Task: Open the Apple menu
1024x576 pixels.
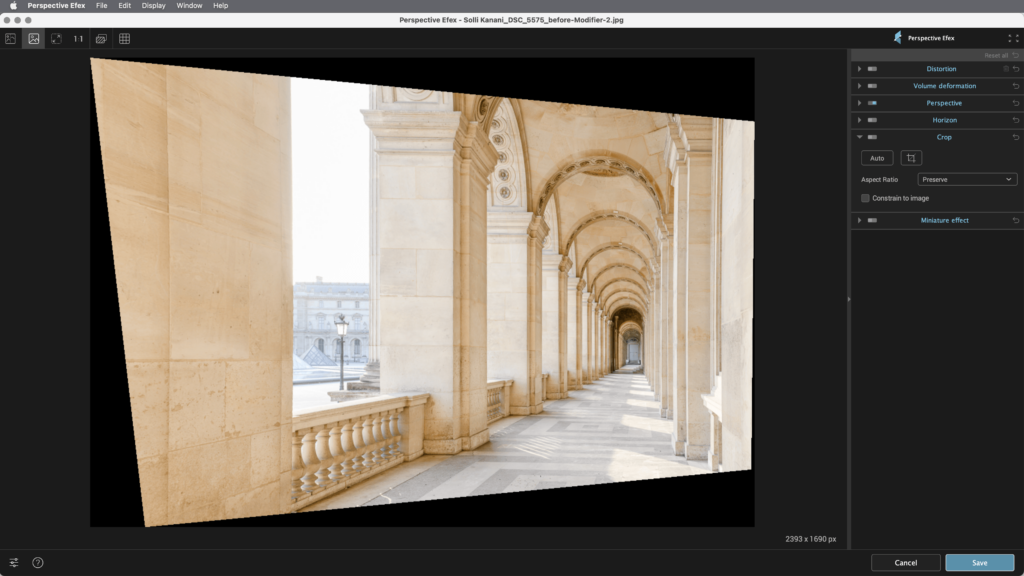Action: [13, 5]
